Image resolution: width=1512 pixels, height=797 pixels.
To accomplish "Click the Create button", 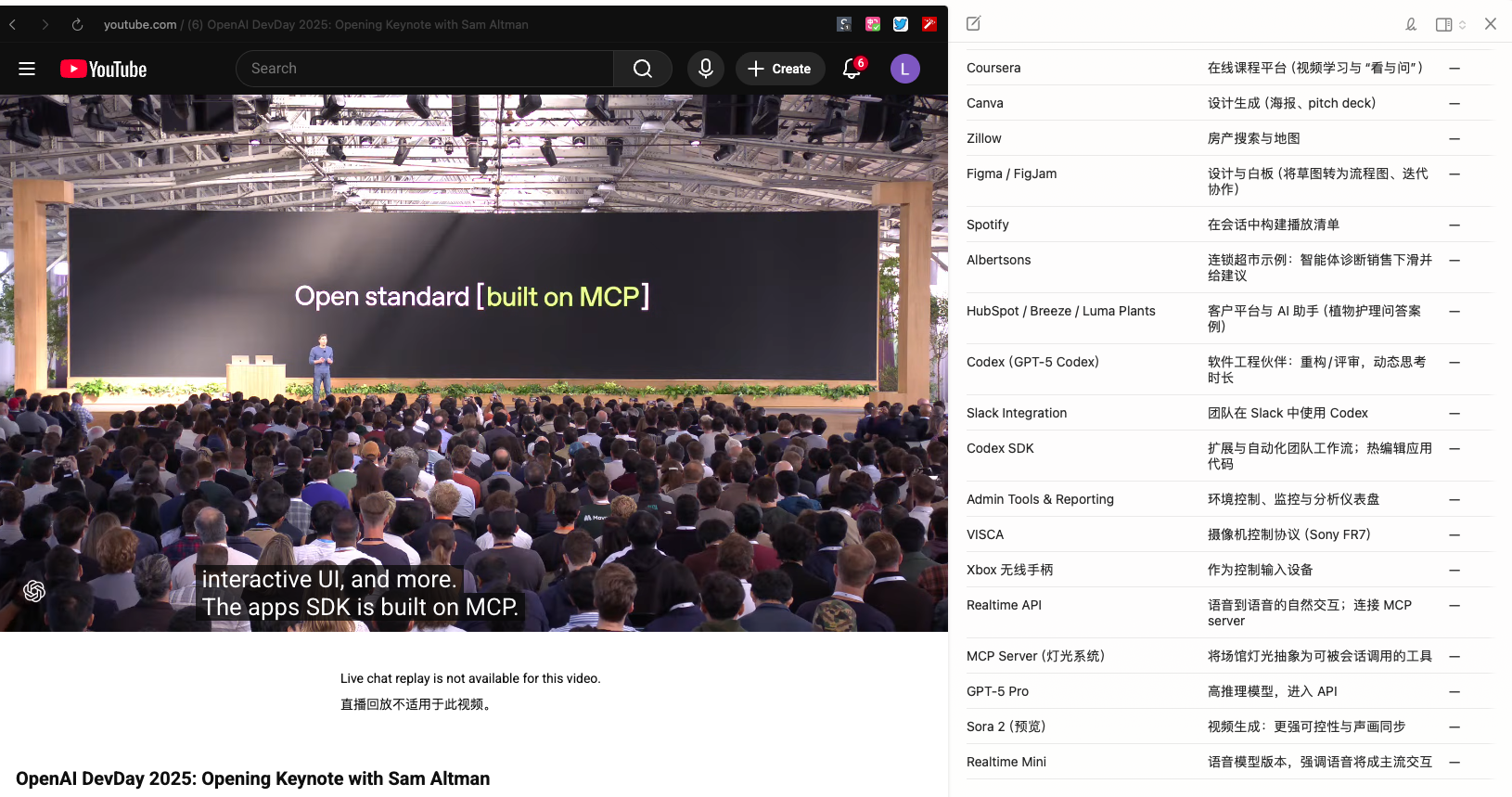I will pos(779,69).
